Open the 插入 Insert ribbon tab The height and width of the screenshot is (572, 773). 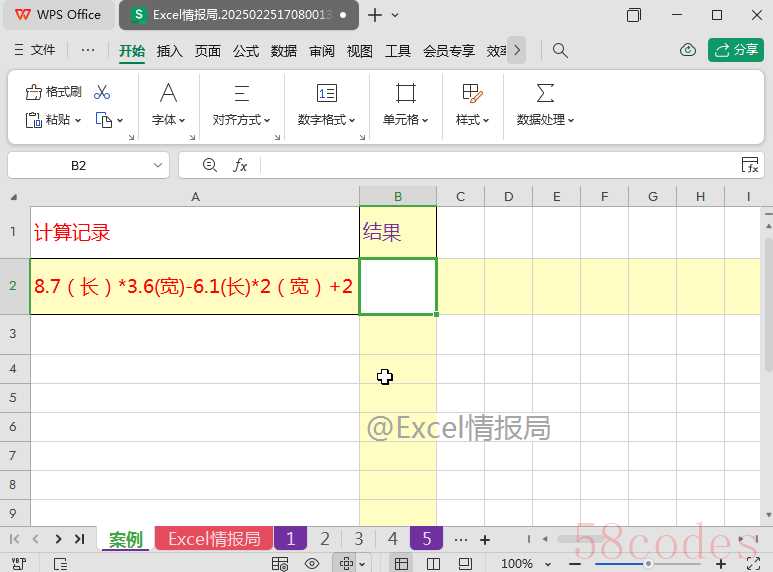pyautogui.click(x=170, y=50)
